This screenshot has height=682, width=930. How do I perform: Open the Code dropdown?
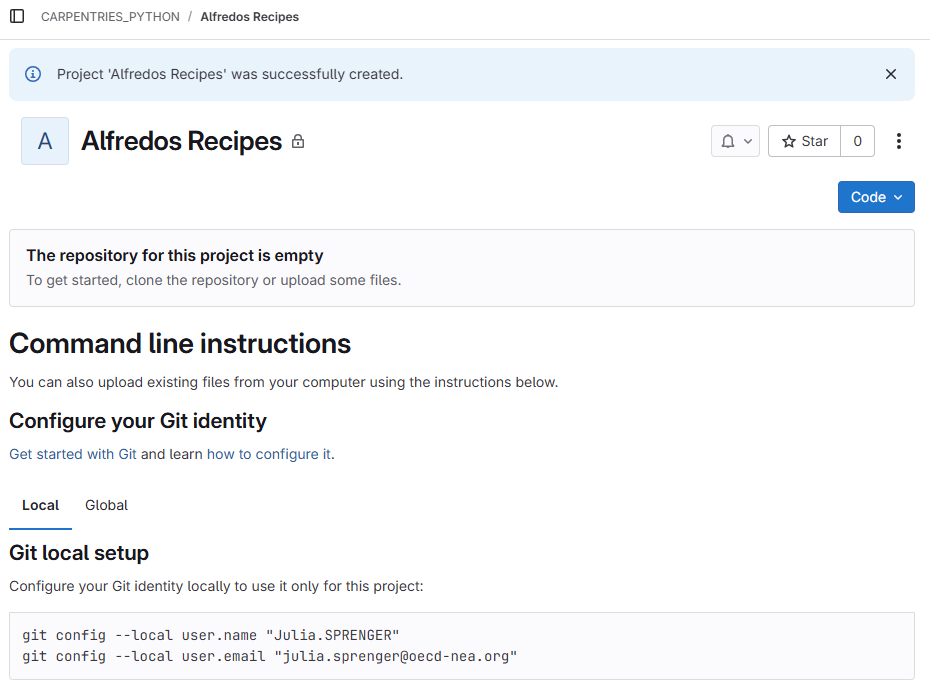coord(875,197)
